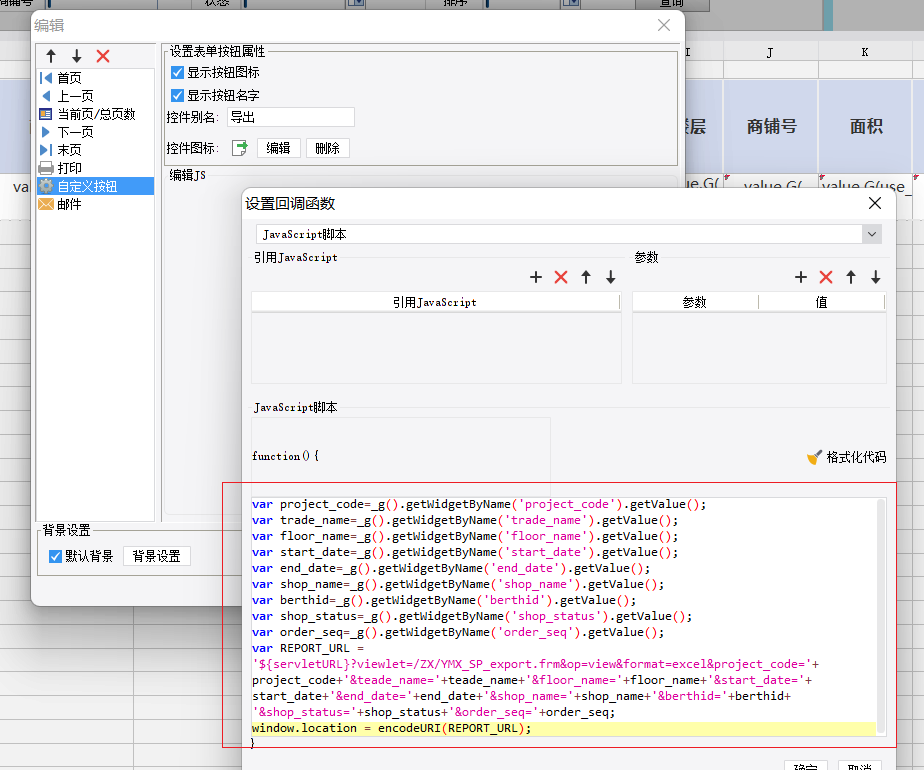Click the 删除 button beside control icon

point(327,148)
